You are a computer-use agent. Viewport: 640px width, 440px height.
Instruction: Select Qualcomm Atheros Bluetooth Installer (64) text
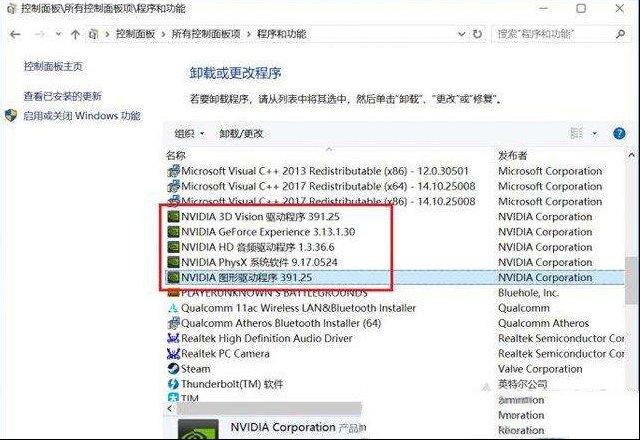click(x=281, y=323)
